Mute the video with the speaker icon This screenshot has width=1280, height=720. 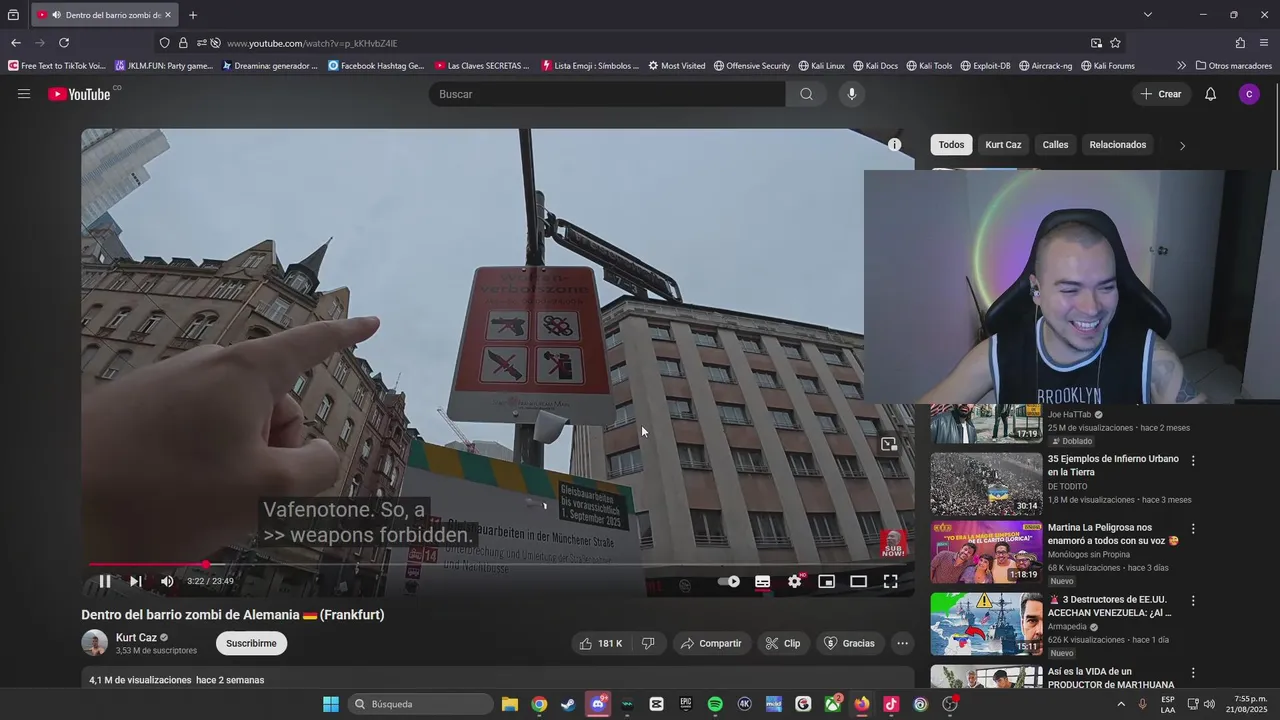pyautogui.click(x=167, y=581)
